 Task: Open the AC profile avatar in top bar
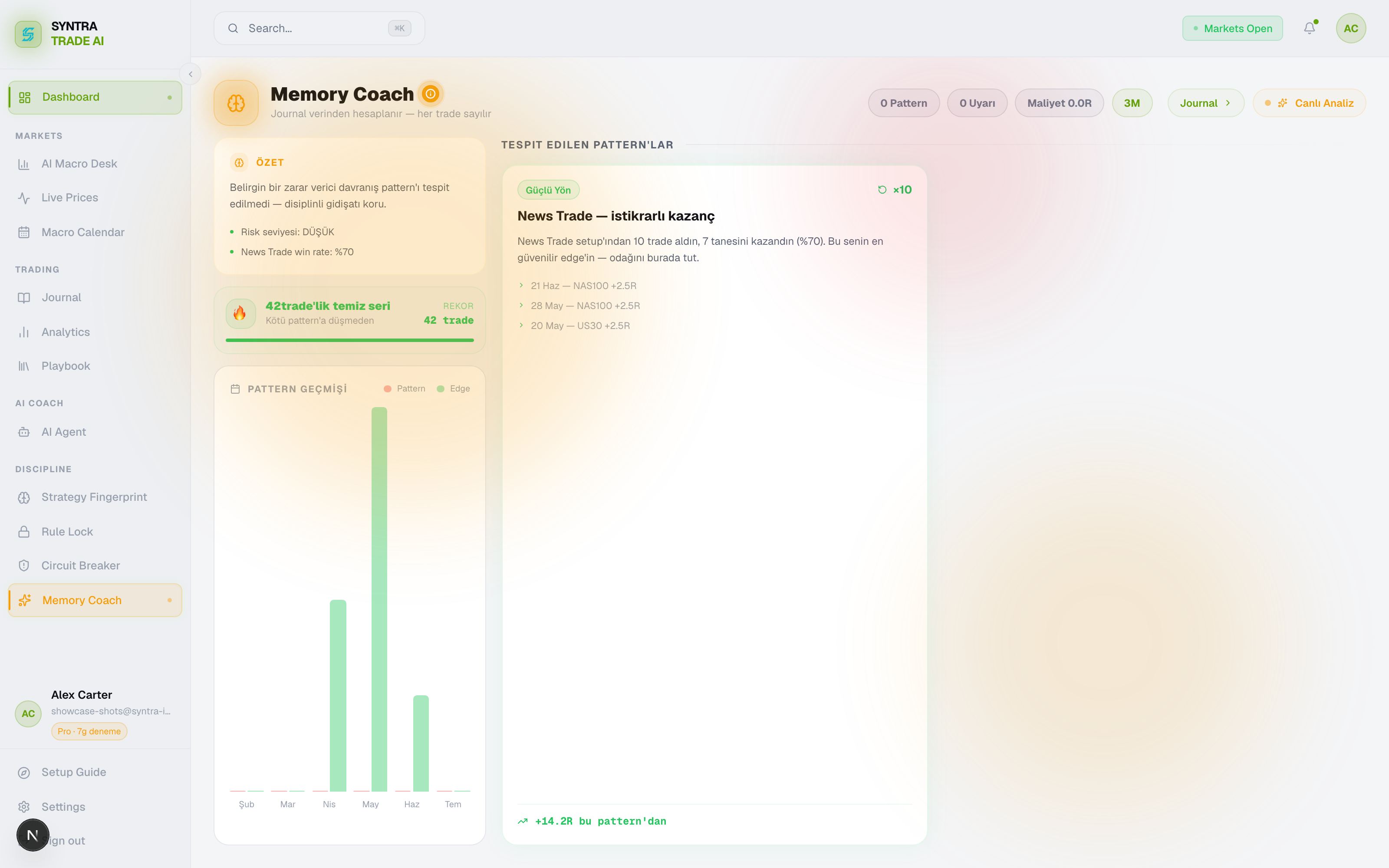tap(1350, 28)
